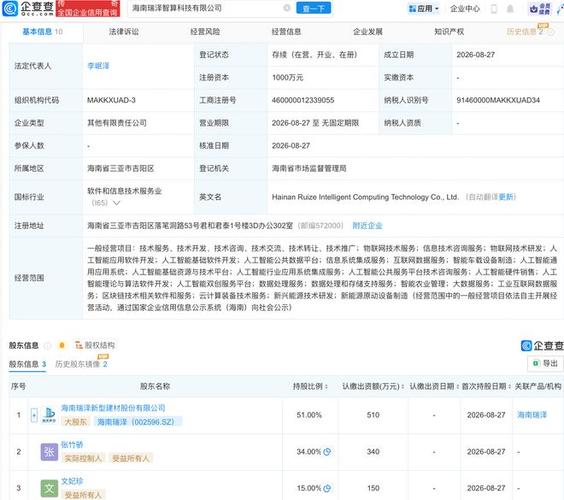Click the 其他有限责任公司 company type value

pos(117,123)
